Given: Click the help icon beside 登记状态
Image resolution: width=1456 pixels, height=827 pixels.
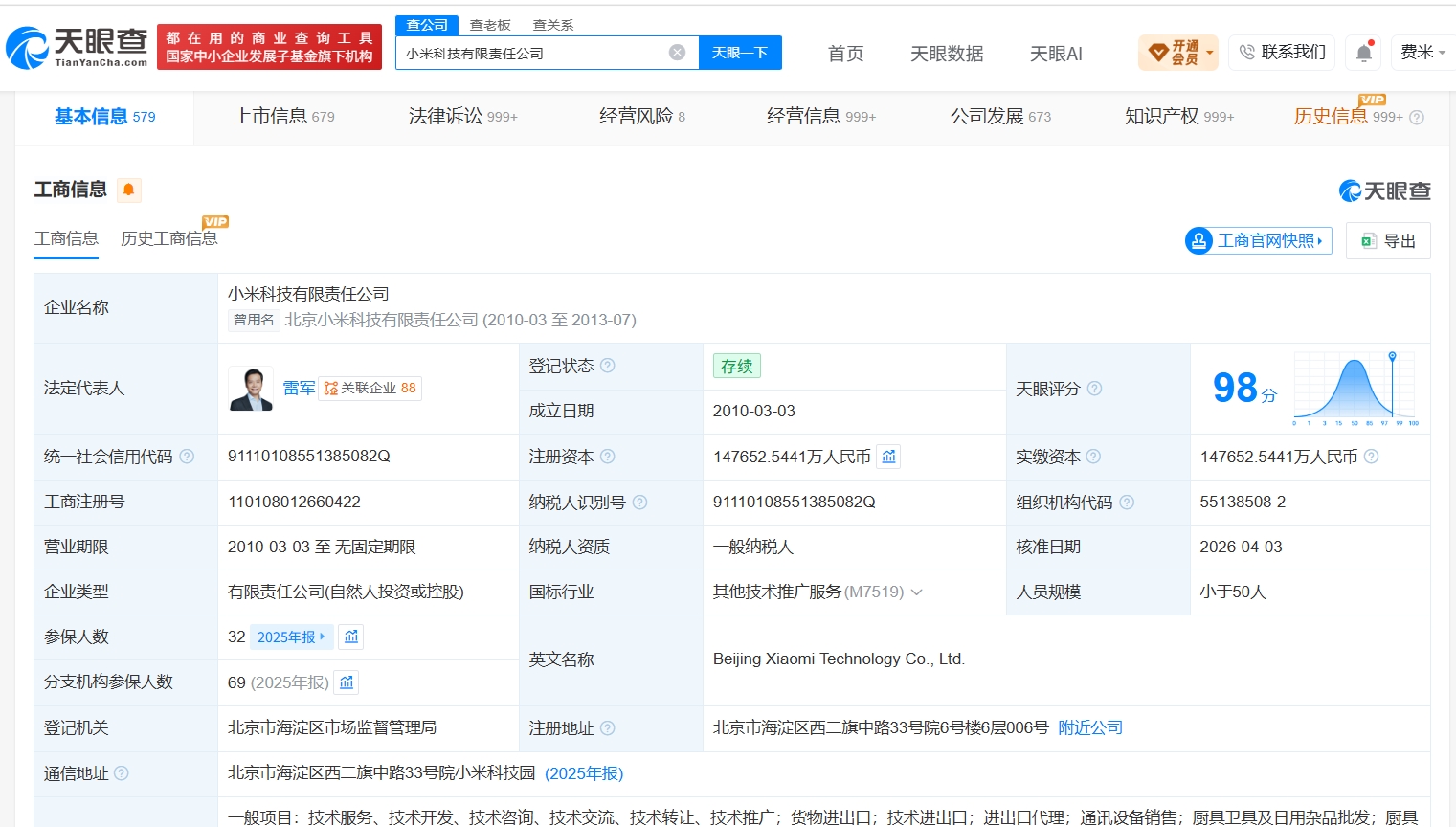Looking at the screenshot, I should [607, 366].
